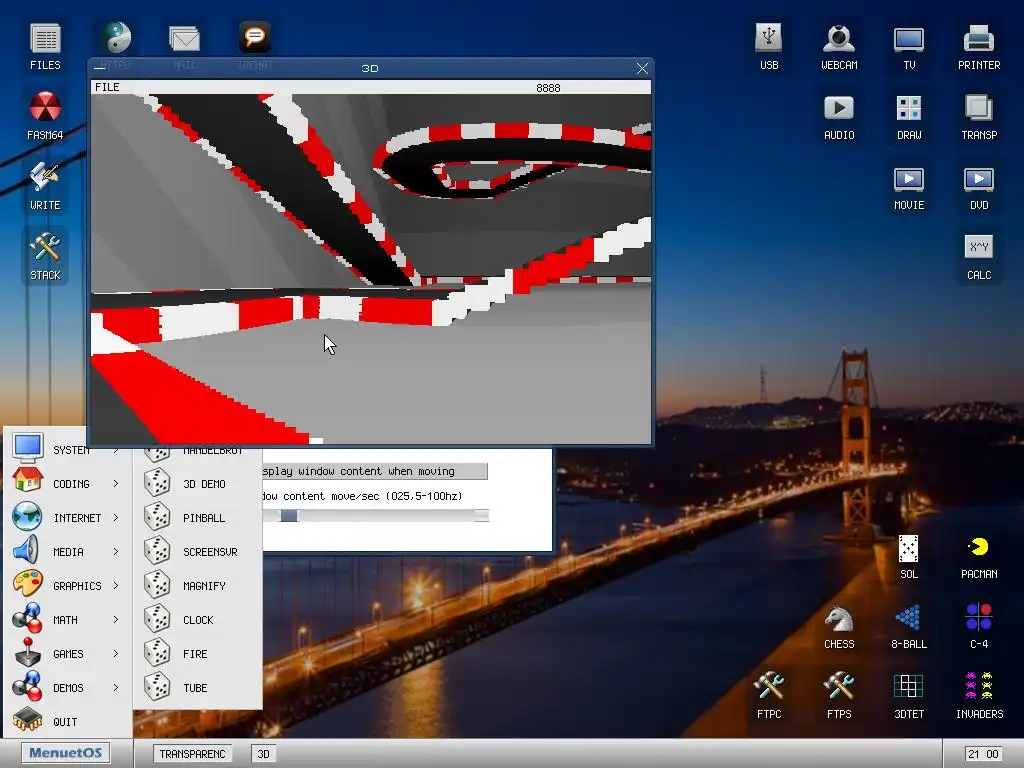This screenshot has height=768, width=1024.
Task: Expand the INTERNET submenu
Action: [68, 518]
